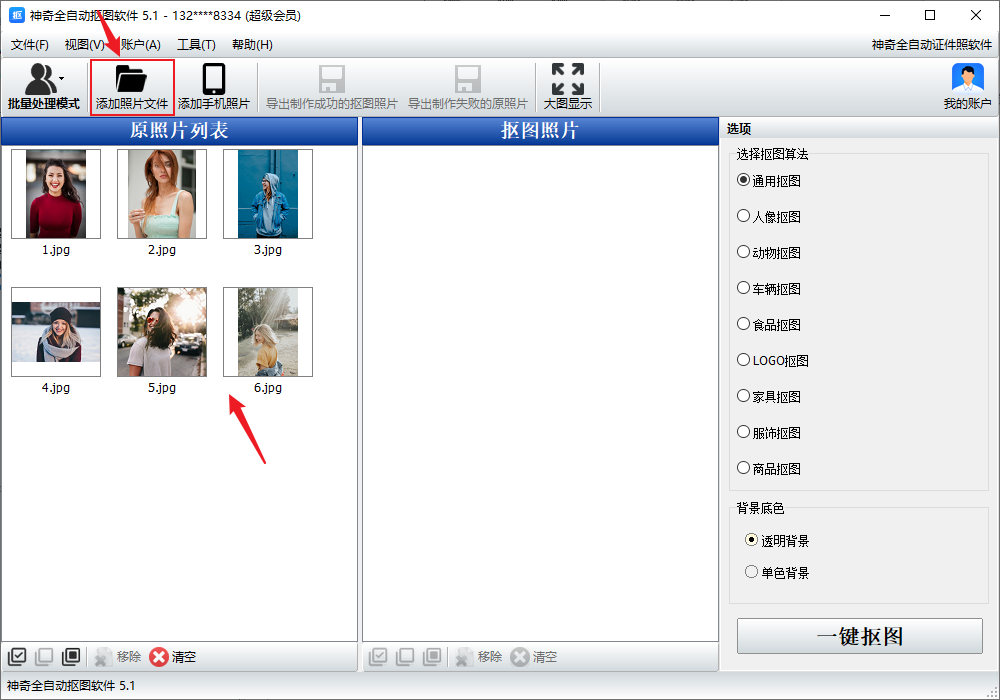Select the portrait matting (人像抠图) option

click(x=743, y=216)
